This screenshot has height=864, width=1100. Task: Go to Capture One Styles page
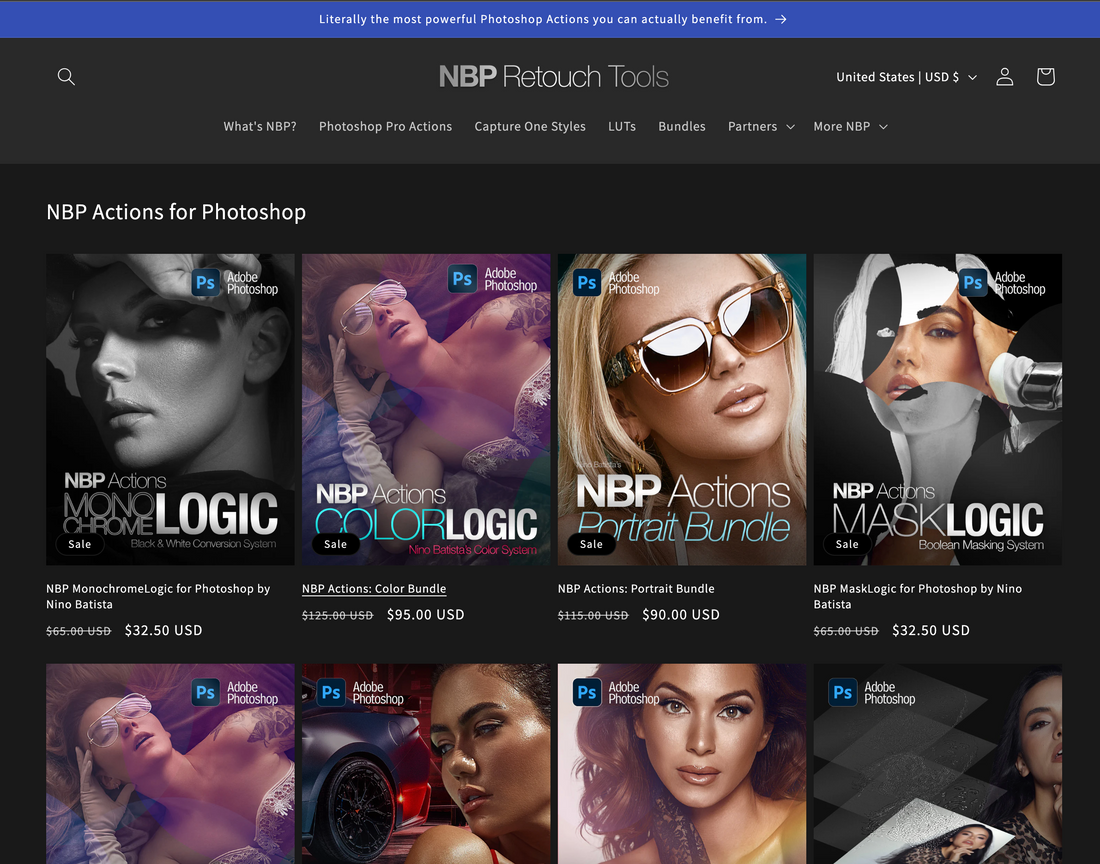(530, 126)
